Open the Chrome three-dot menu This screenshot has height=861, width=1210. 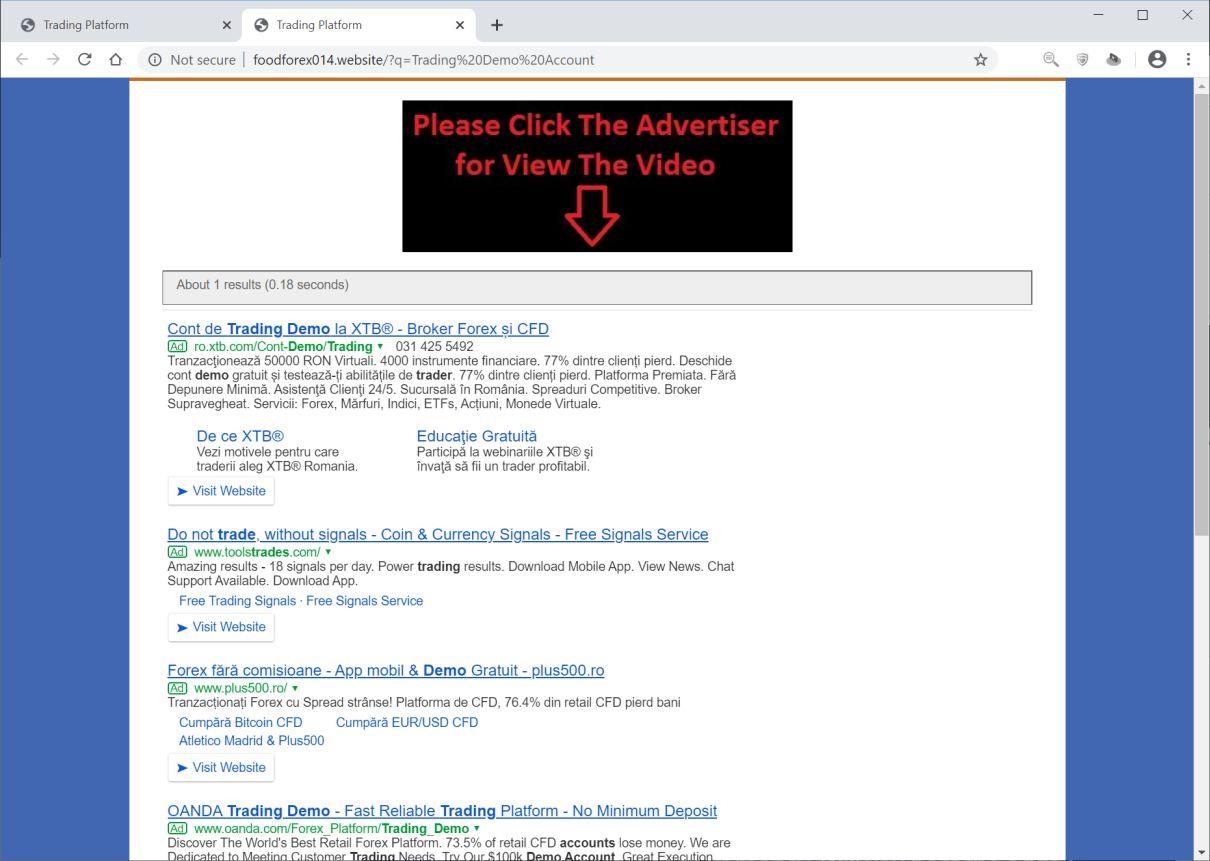pos(1188,60)
